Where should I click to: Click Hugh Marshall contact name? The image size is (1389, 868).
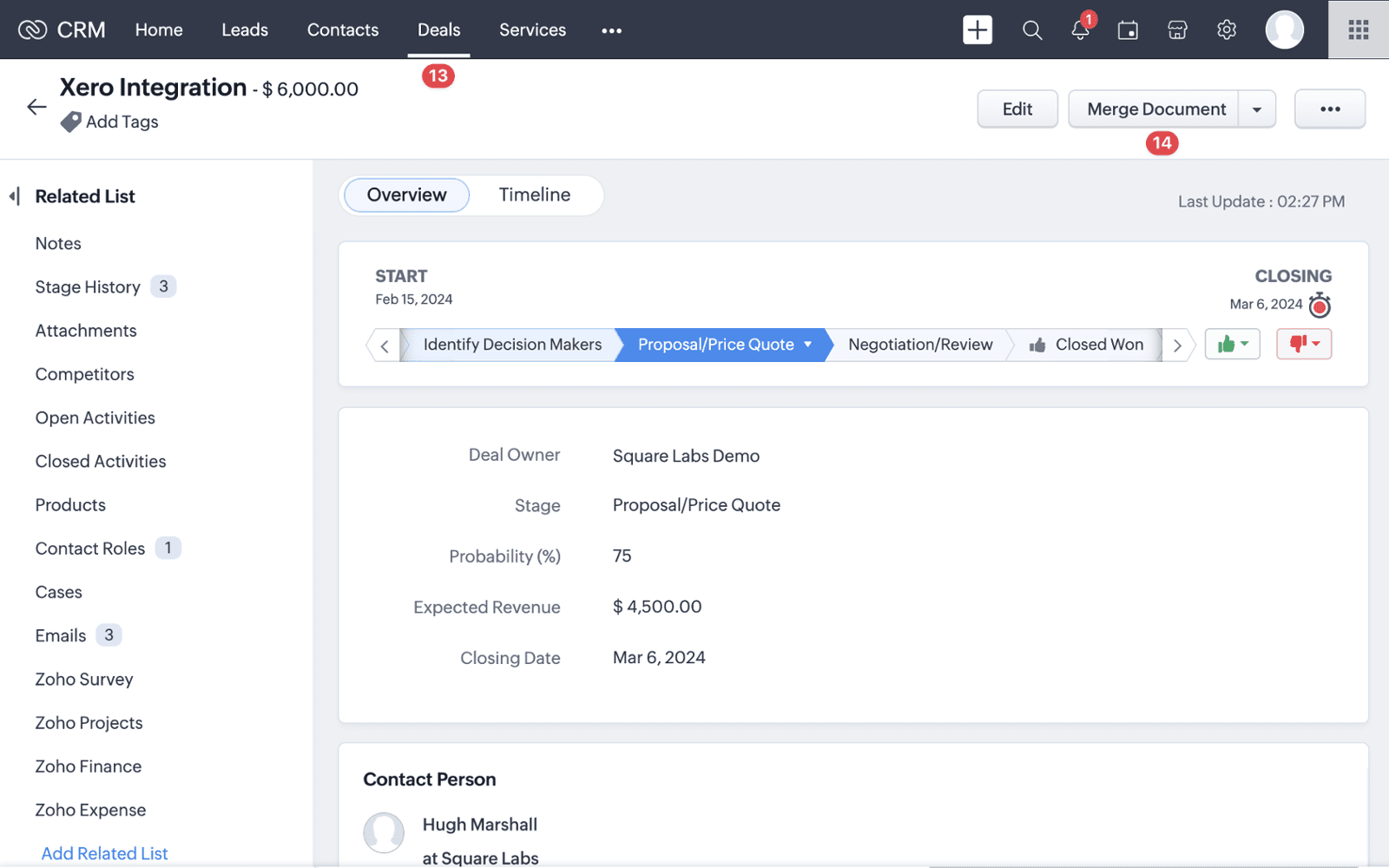click(480, 825)
